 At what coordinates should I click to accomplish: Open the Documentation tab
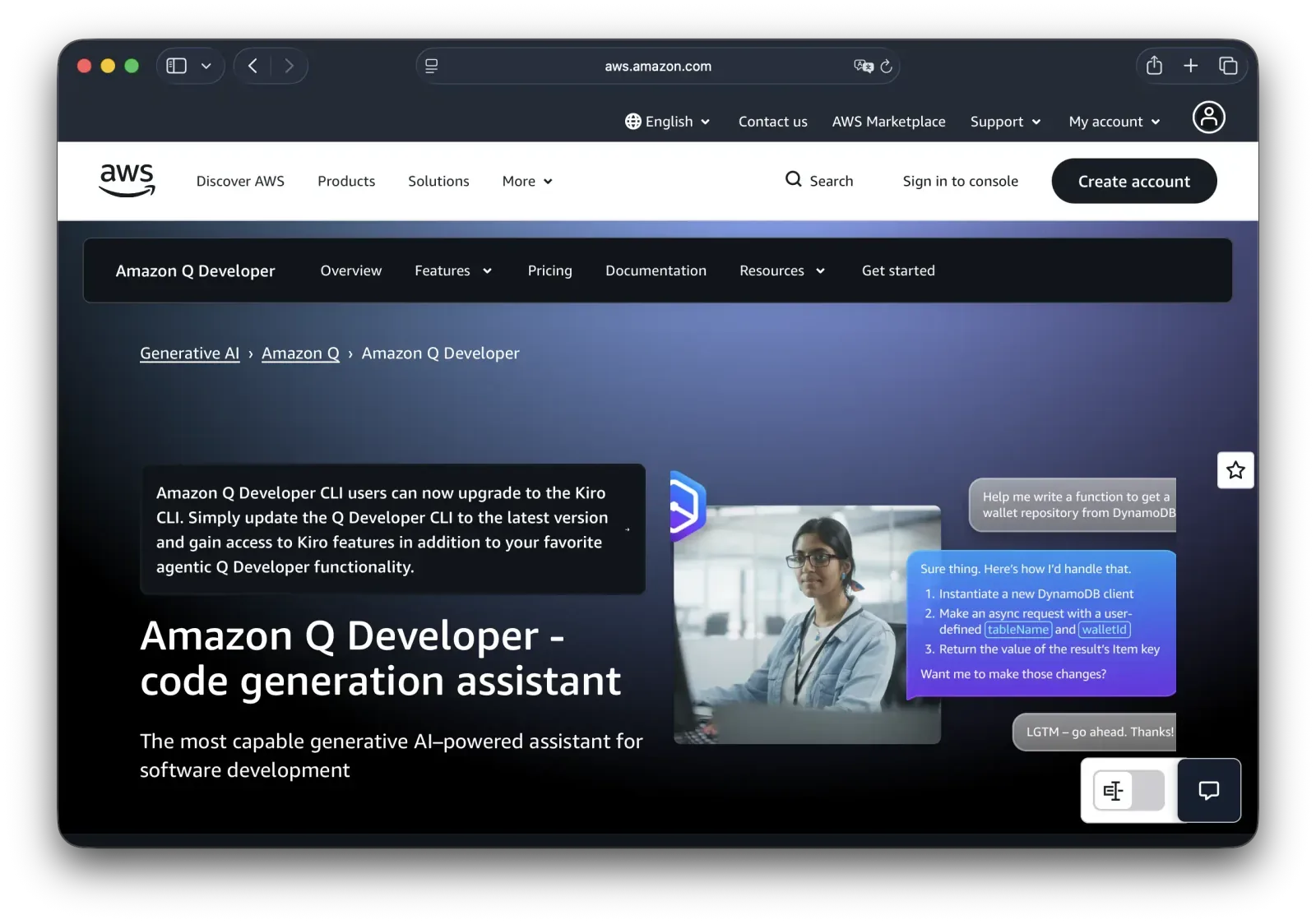[656, 270]
